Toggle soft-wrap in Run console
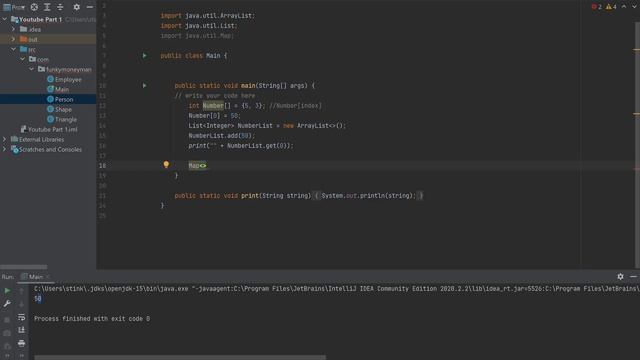The width and height of the screenshot is (640, 360). [22, 317]
